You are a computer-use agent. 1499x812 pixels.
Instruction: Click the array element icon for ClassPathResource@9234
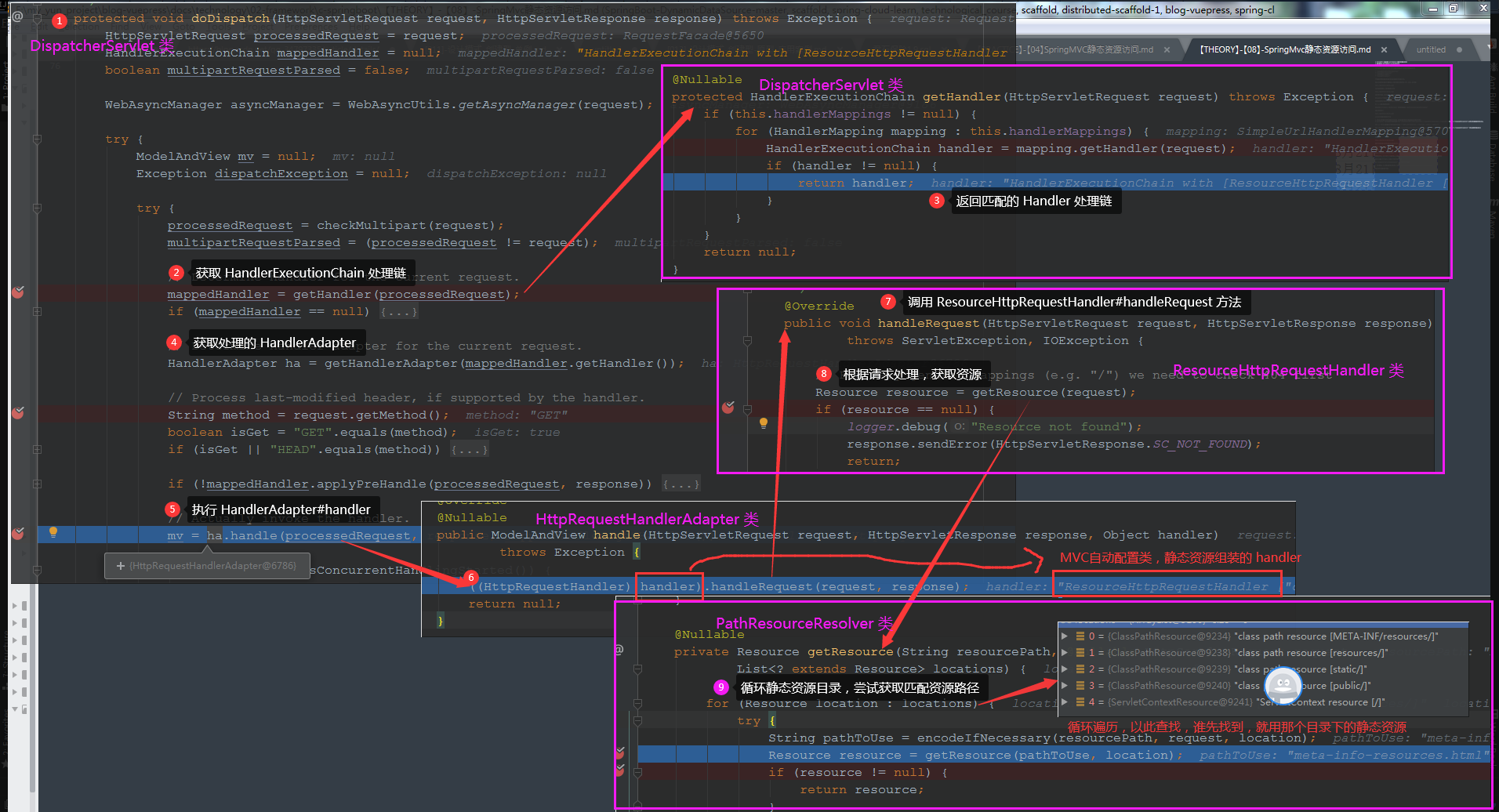(x=1080, y=636)
